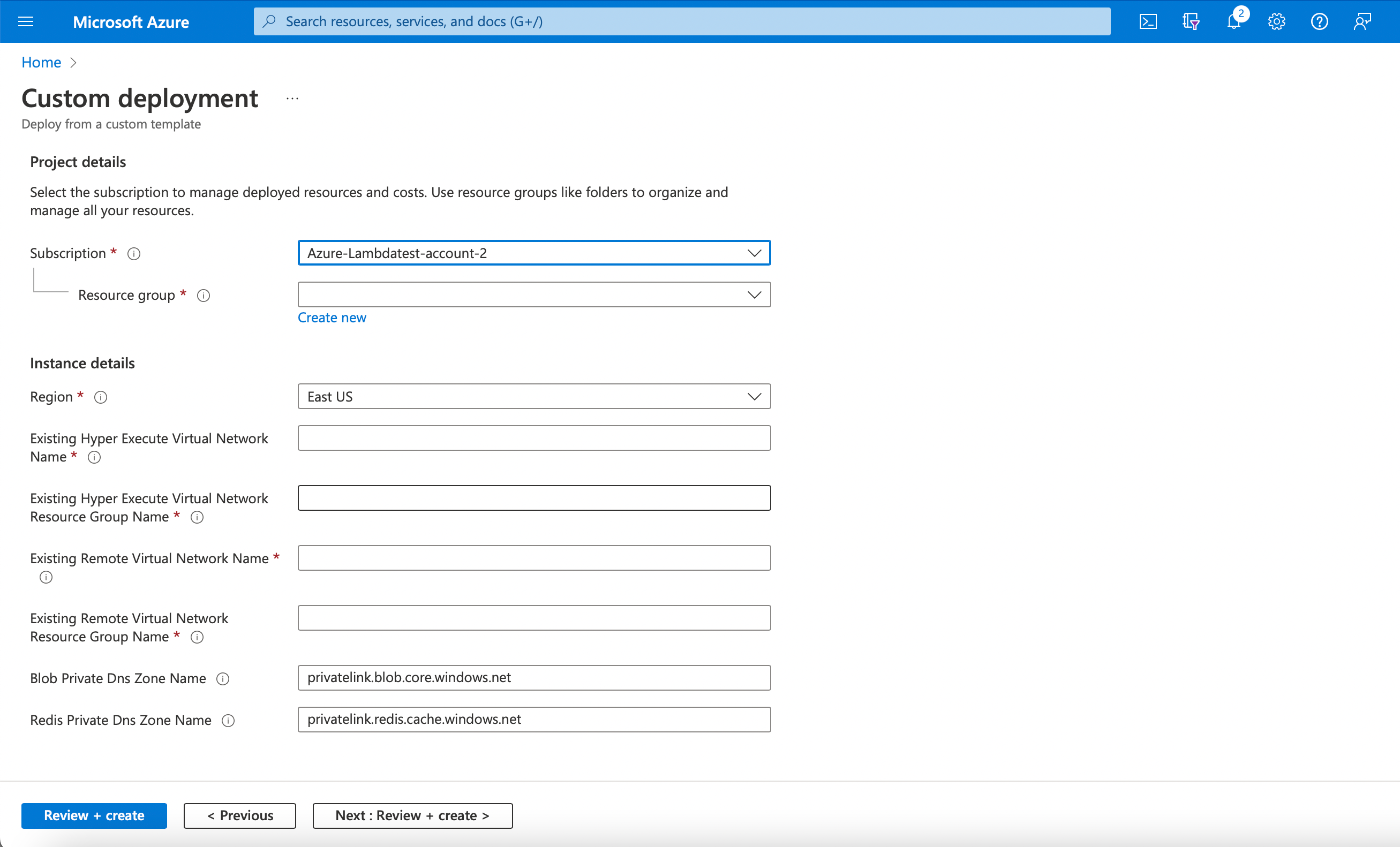Click the Next : Review + create button

[x=412, y=815]
